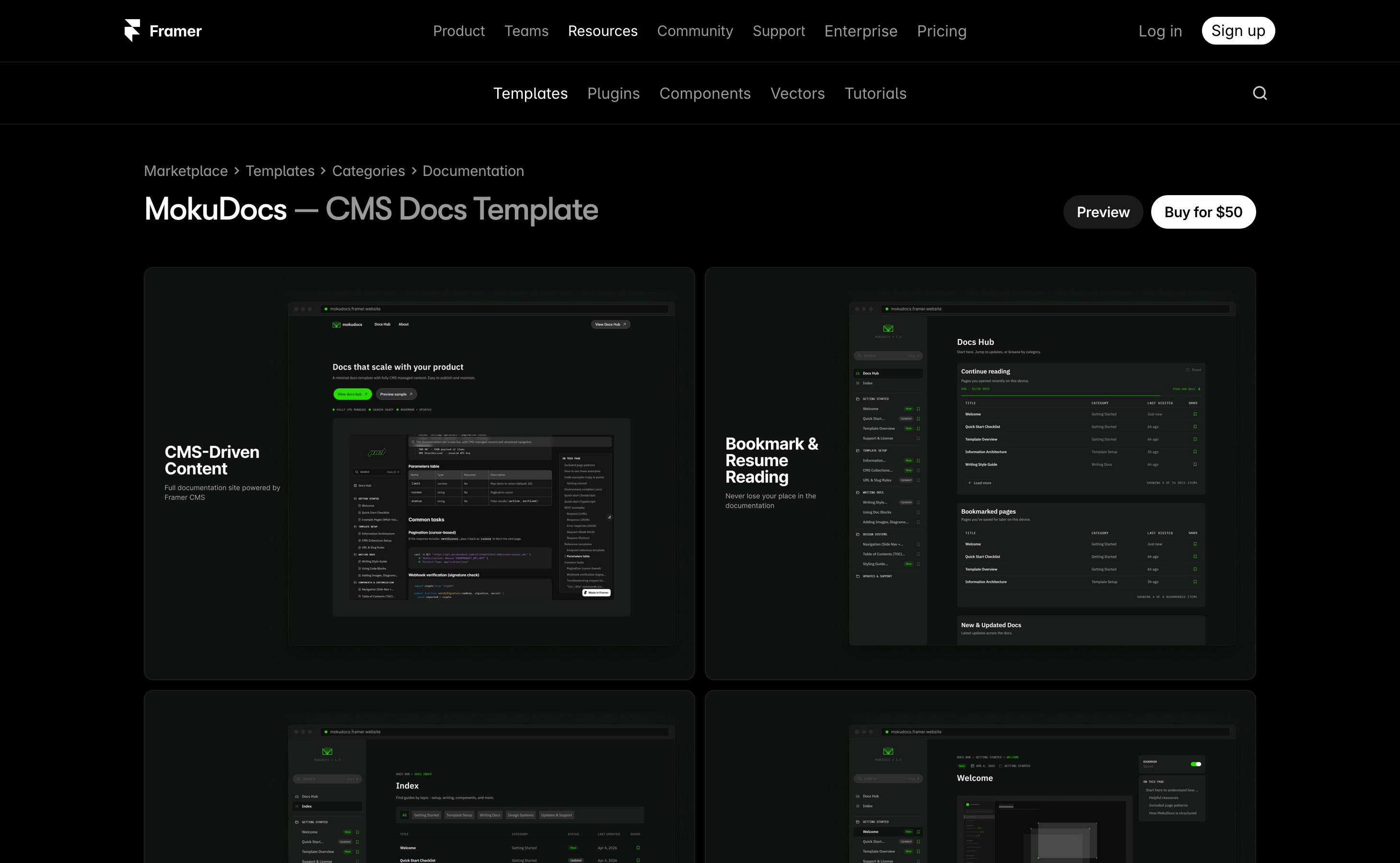
Task: Open the CMS-Driven Content preview image
Action: click(x=420, y=473)
